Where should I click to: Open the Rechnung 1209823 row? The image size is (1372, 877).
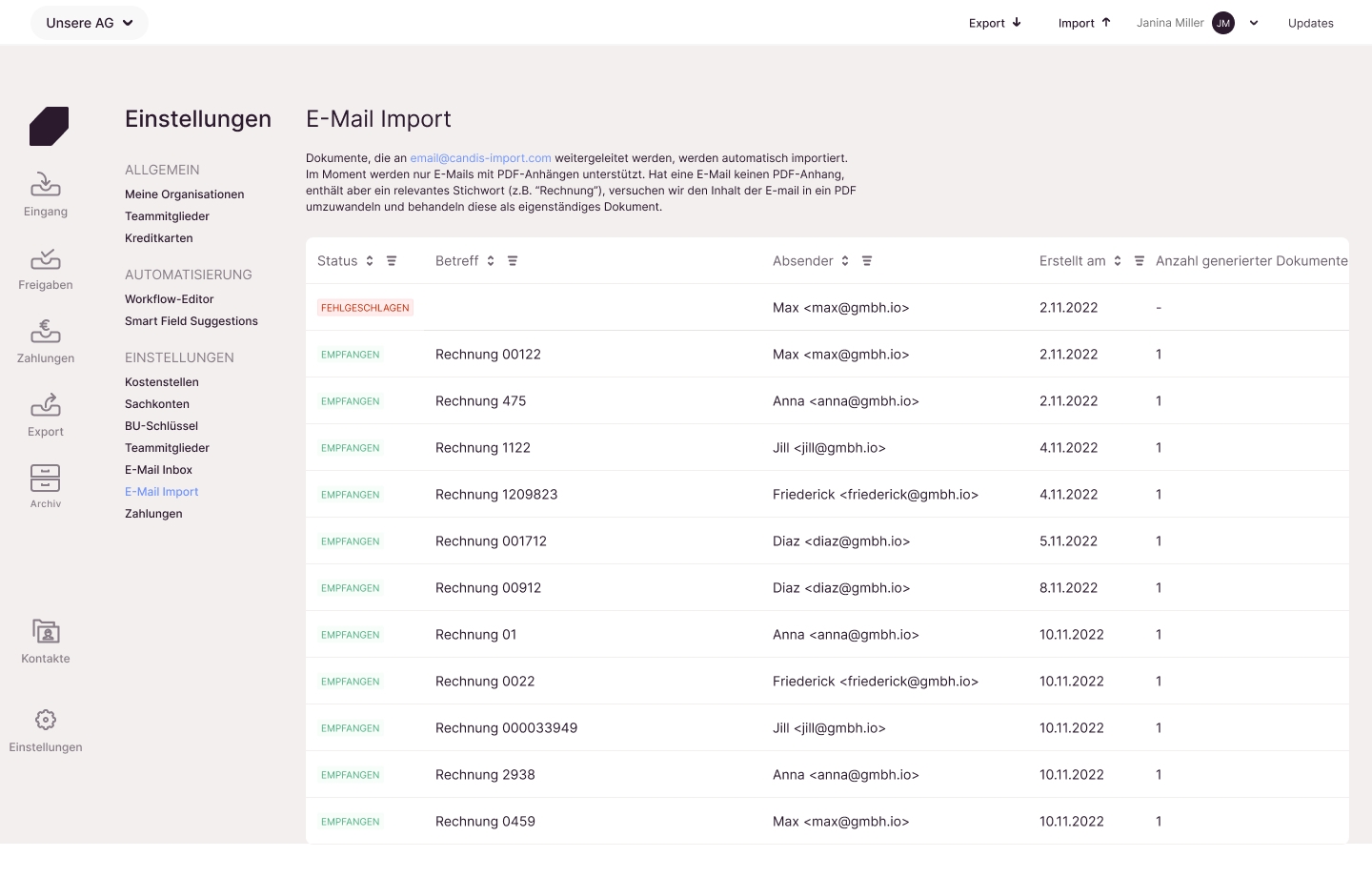pos(496,495)
